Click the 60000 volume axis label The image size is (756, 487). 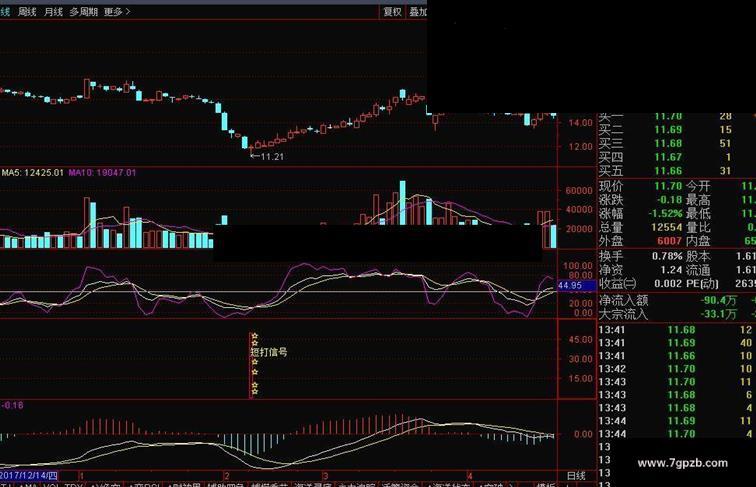pyautogui.click(x=579, y=190)
